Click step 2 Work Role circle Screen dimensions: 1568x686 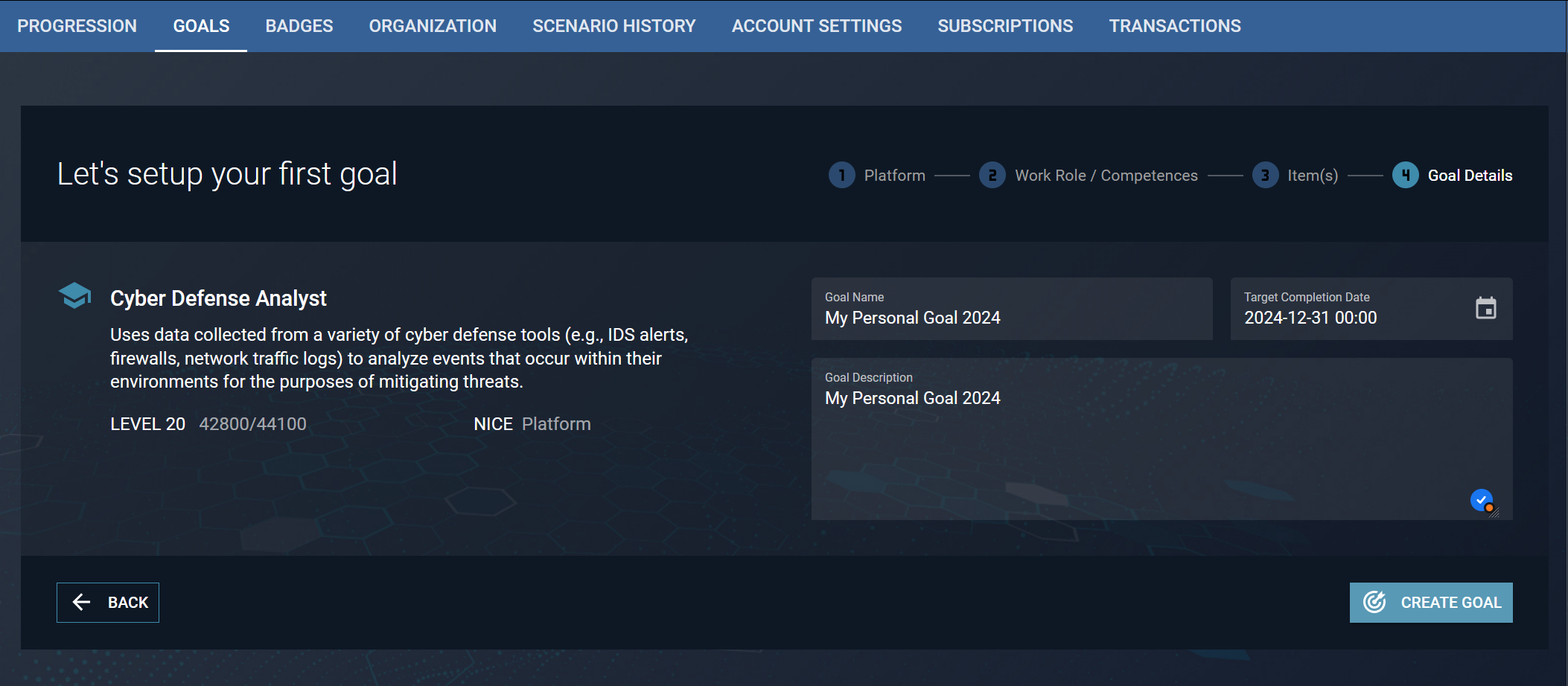992,176
